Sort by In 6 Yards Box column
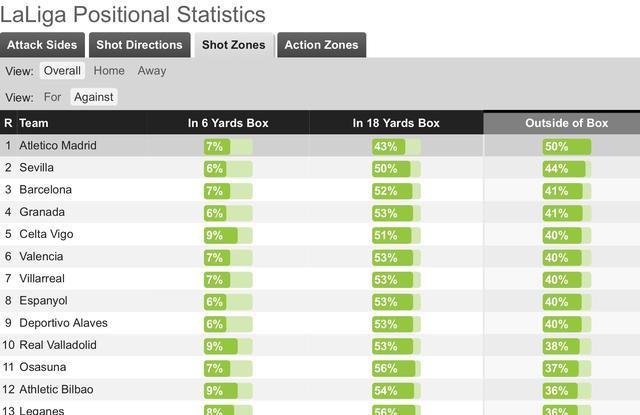The height and width of the screenshot is (415, 640). (228, 123)
